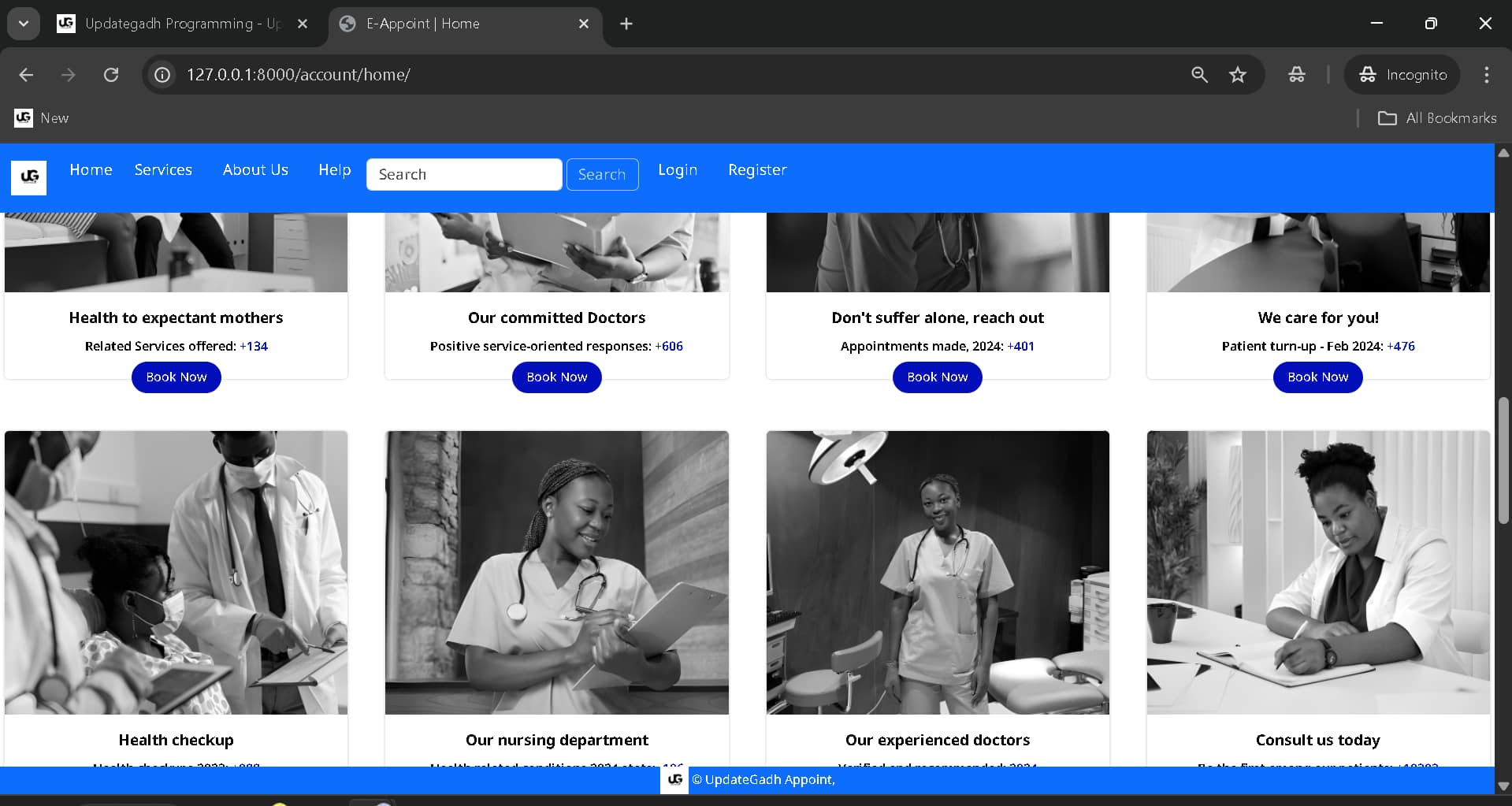The image size is (1512, 806).
Task: Switch to the Updategadh Programming tab
Action: (x=173, y=24)
